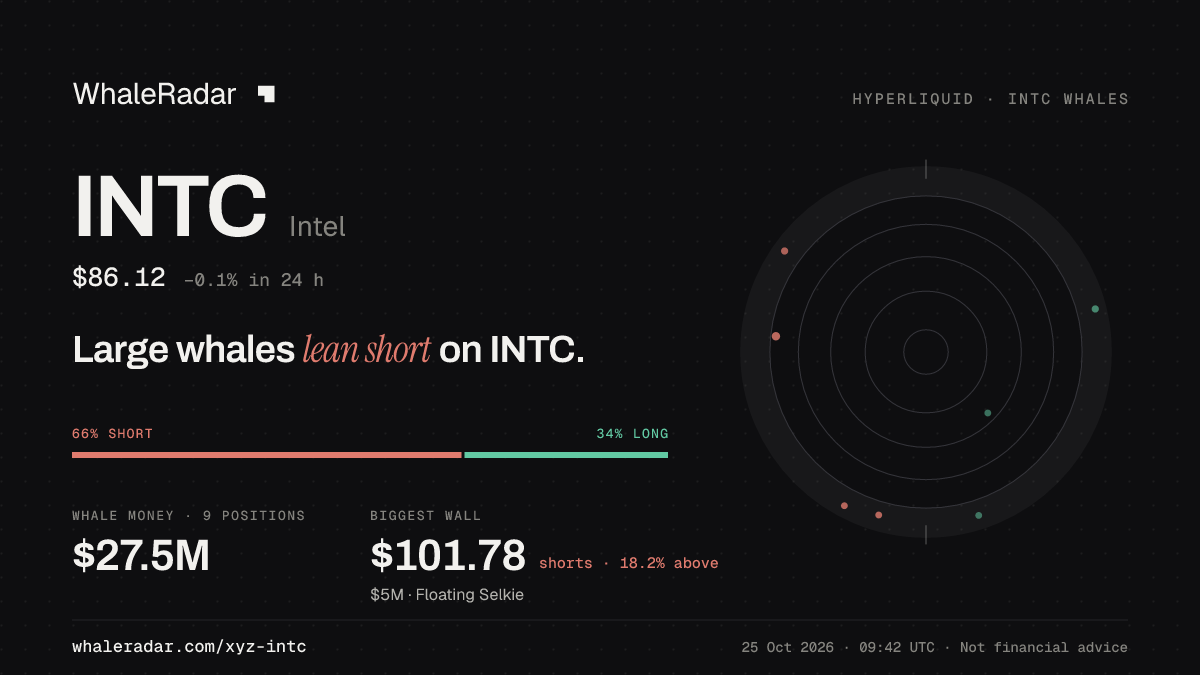The width and height of the screenshot is (1200, 675).
Task: Click the large INTC ticker heading
Action: point(170,207)
